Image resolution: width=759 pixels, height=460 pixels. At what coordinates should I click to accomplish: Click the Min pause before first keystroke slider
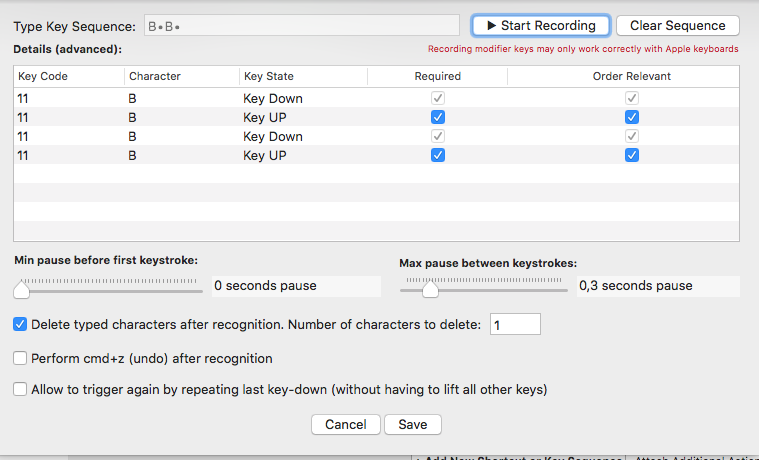pos(108,290)
